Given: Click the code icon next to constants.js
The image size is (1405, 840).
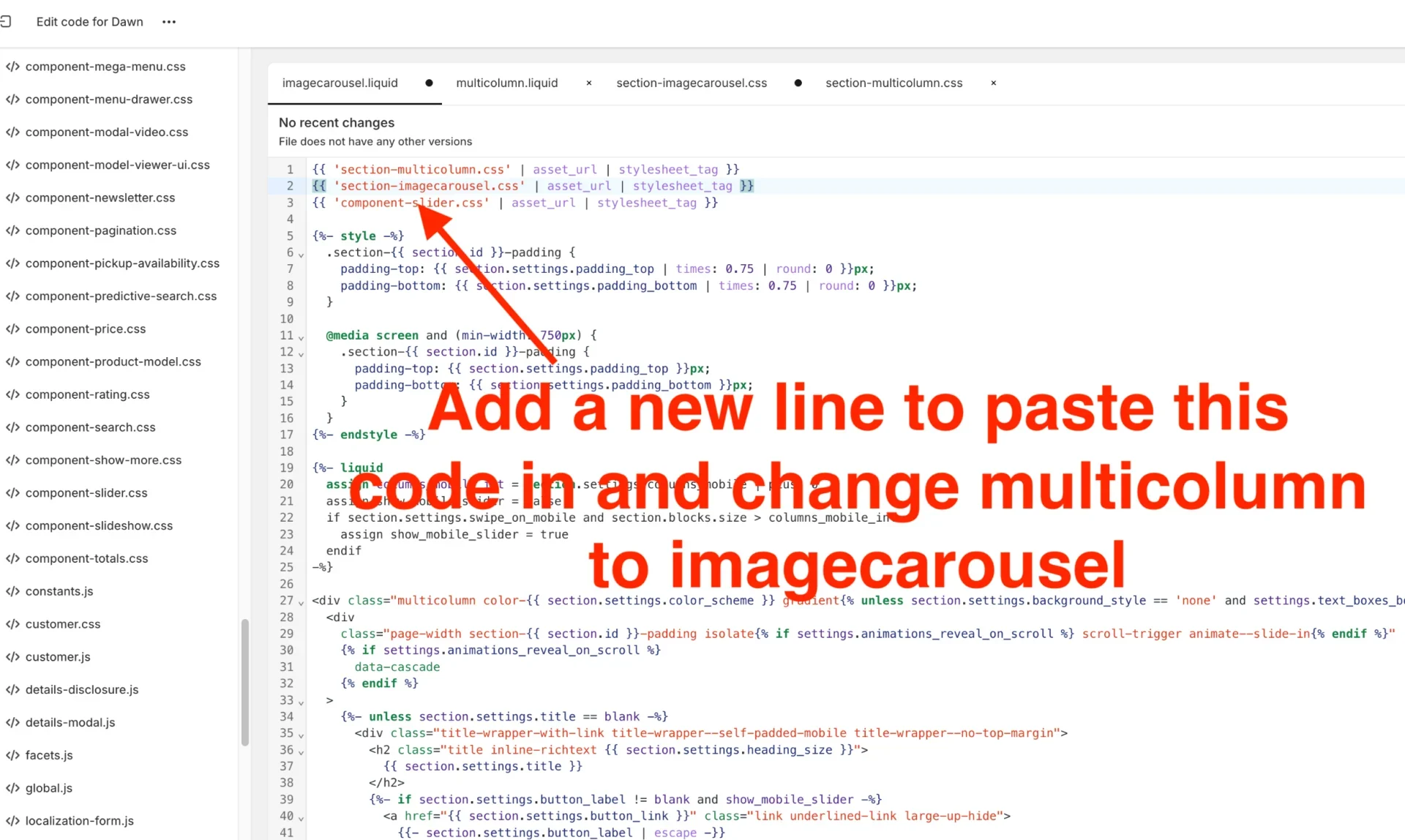Looking at the screenshot, I should pos(12,591).
